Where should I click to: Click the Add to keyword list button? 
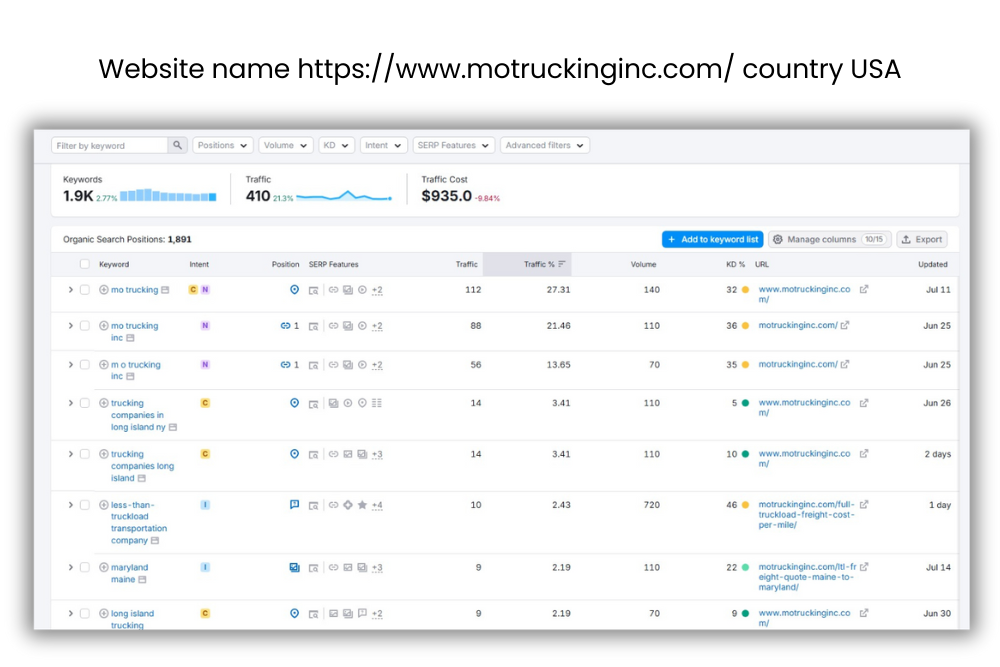pos(712,240)
